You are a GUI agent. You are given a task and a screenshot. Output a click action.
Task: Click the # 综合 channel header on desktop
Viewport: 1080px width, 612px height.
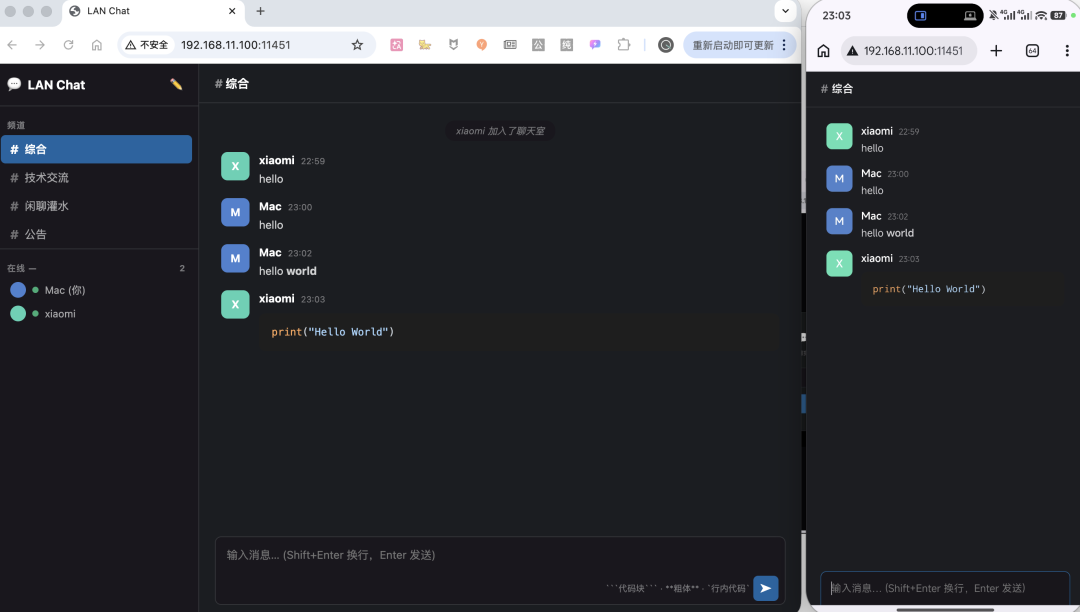pos(231,84)
